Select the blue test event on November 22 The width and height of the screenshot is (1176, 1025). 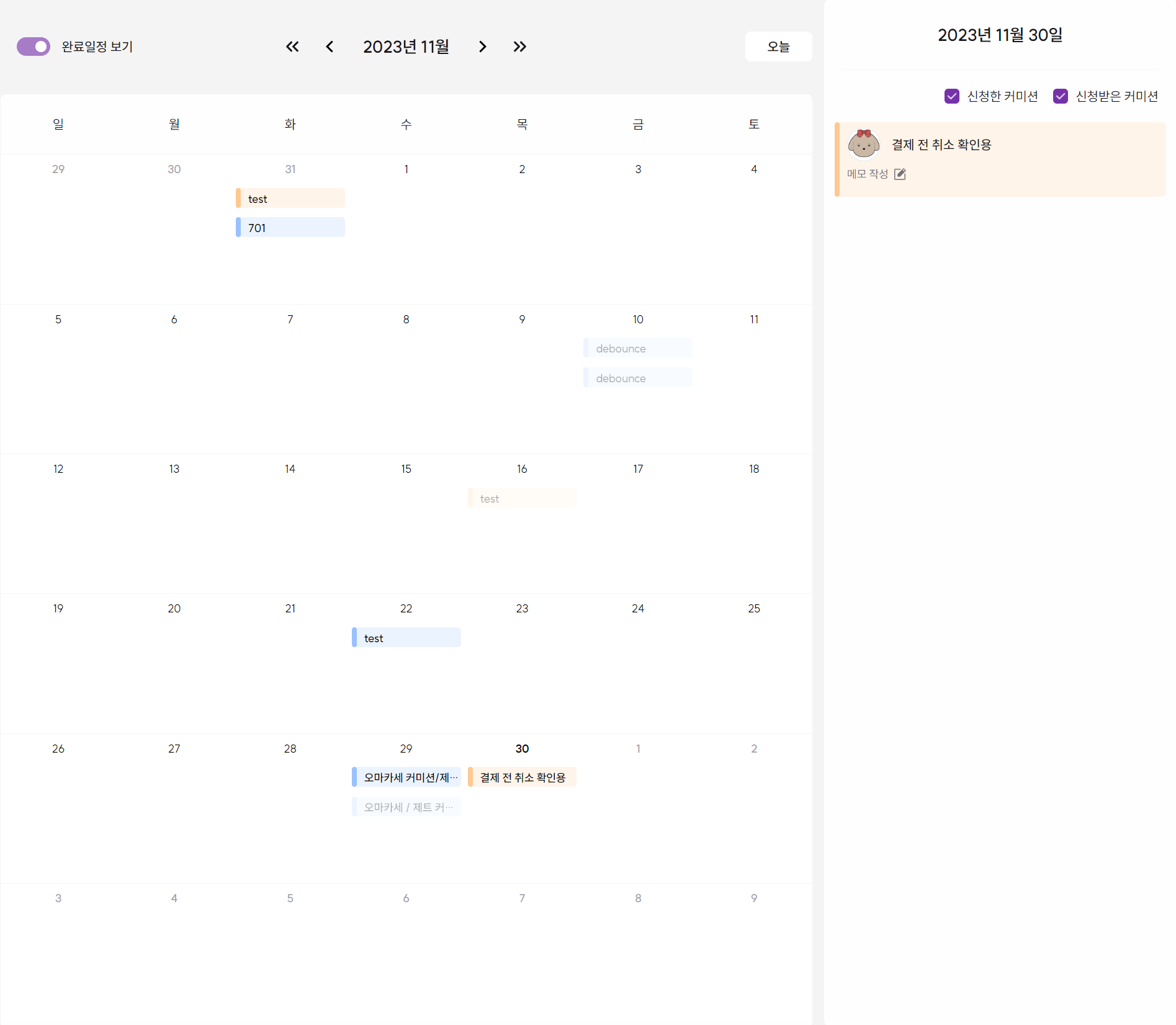[406, 638]
